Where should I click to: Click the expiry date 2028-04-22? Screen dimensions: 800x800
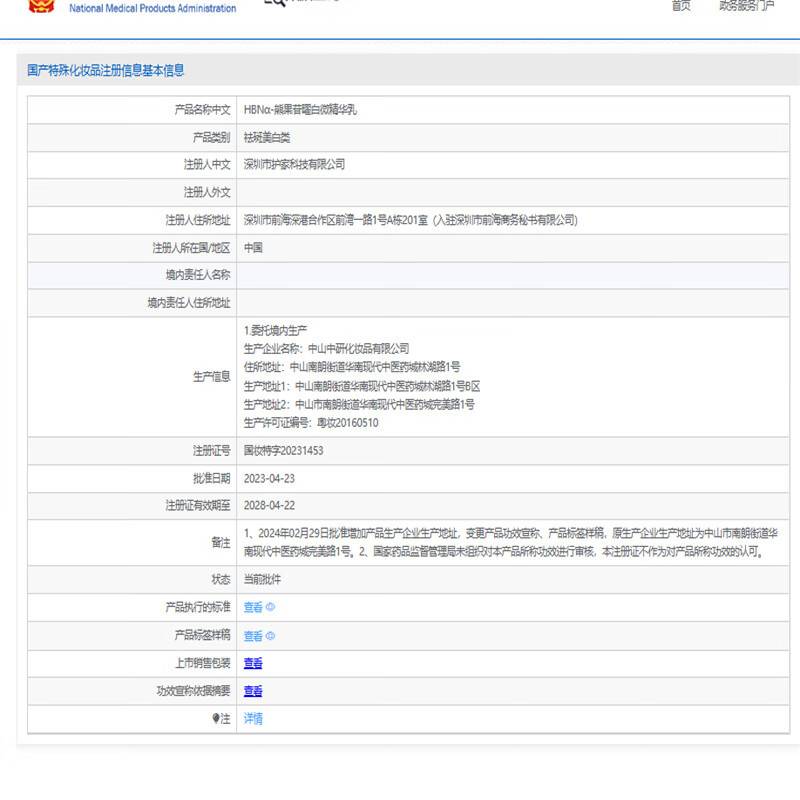click(270, 505)
